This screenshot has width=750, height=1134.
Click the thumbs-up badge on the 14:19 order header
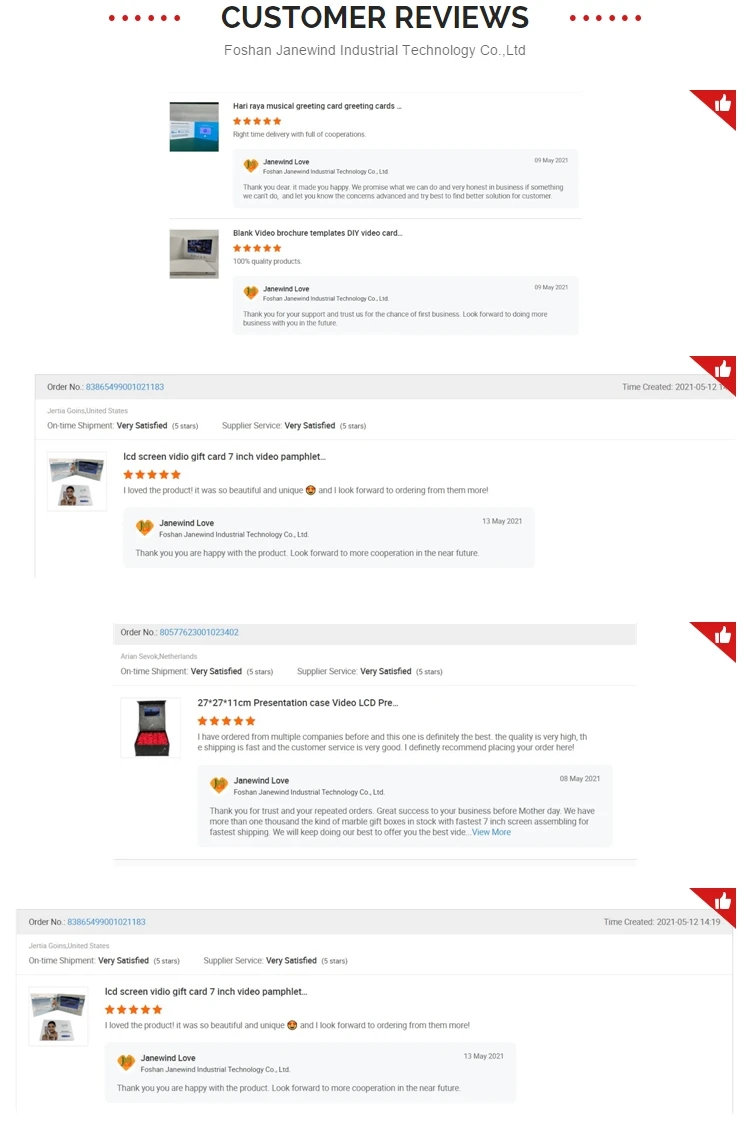[x=717, y=905]
